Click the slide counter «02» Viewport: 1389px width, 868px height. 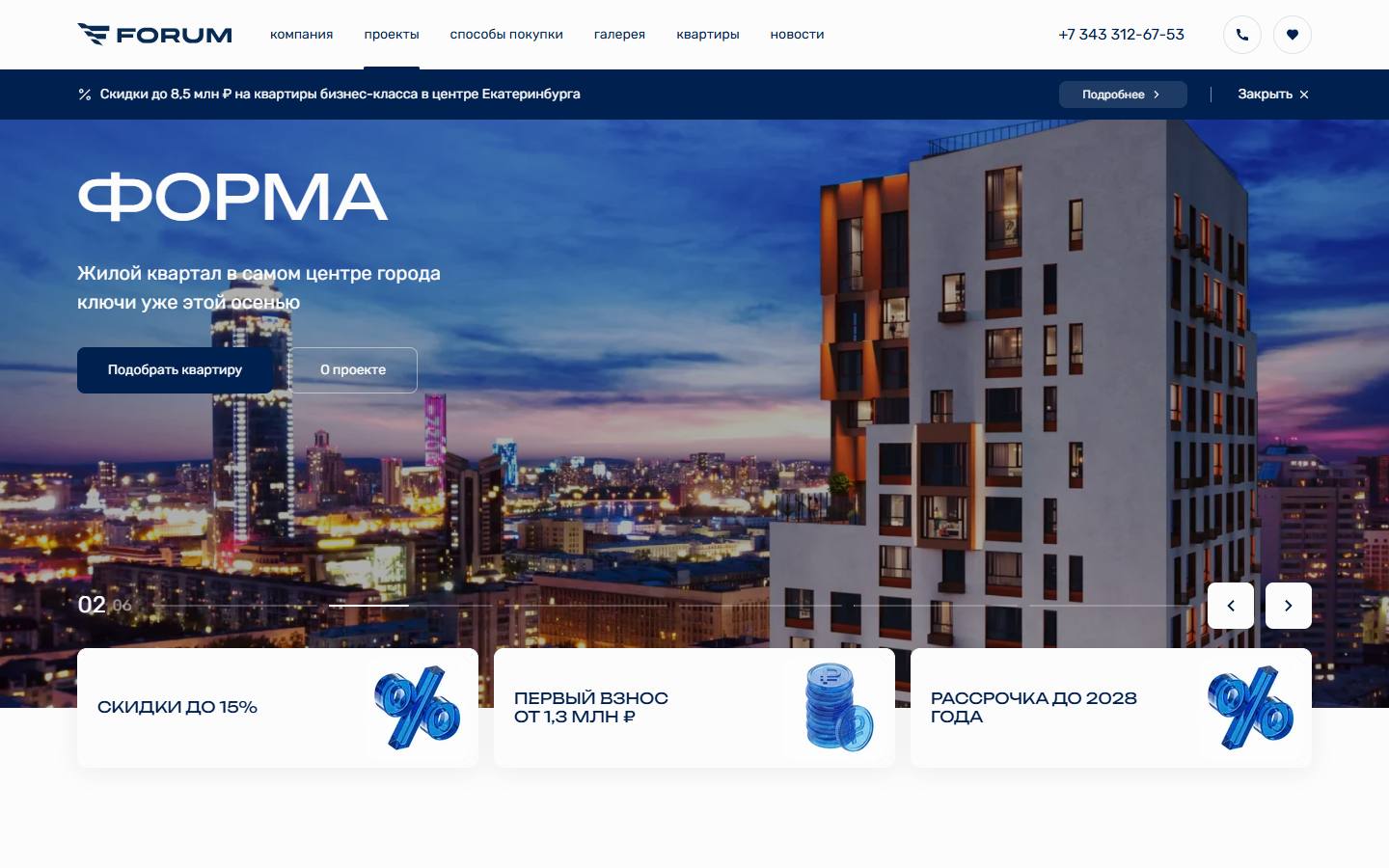(x=92, y=605)
